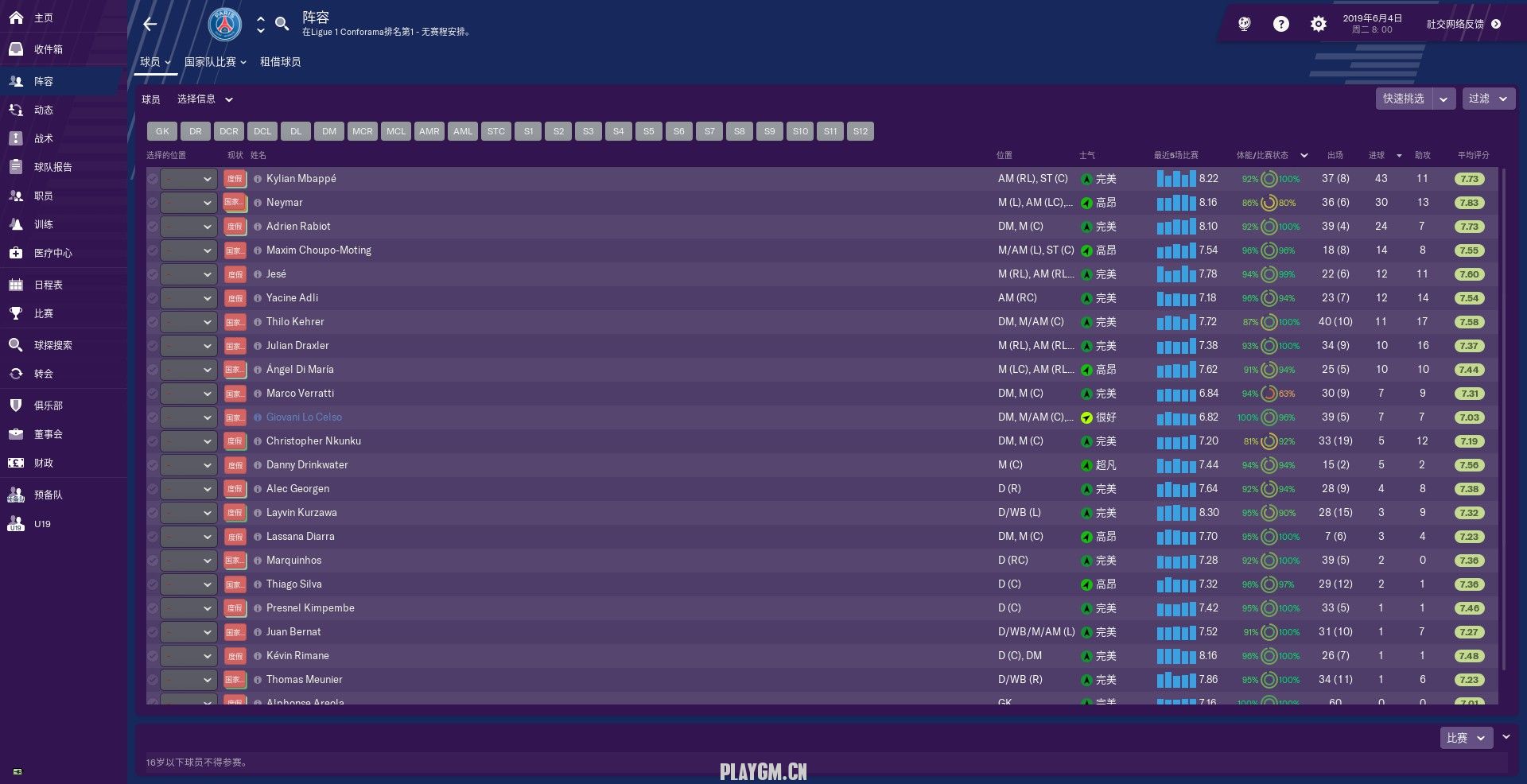The width and height of the screenshot is (1527, 784).
Task: Open Giovani Lo Celso's player link
Action: tap(304, 417)
